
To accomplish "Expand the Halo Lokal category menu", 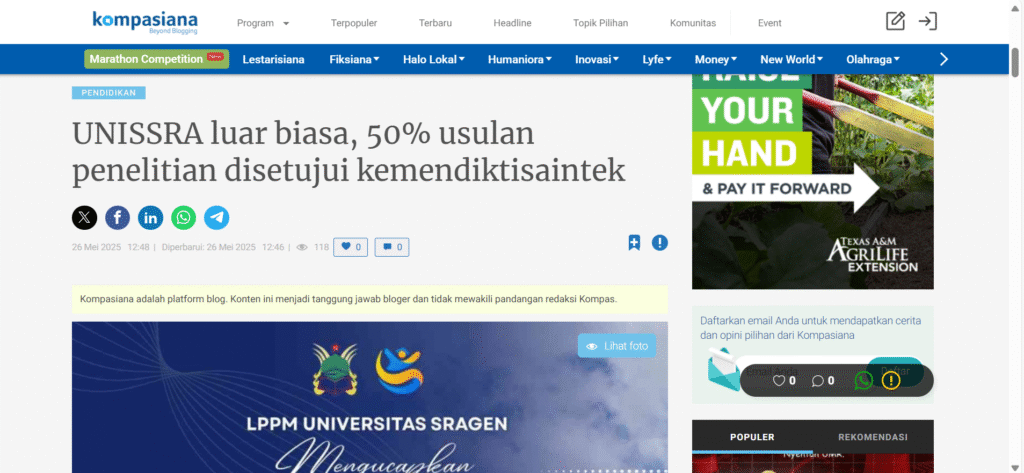I will [x=434, y=59].
